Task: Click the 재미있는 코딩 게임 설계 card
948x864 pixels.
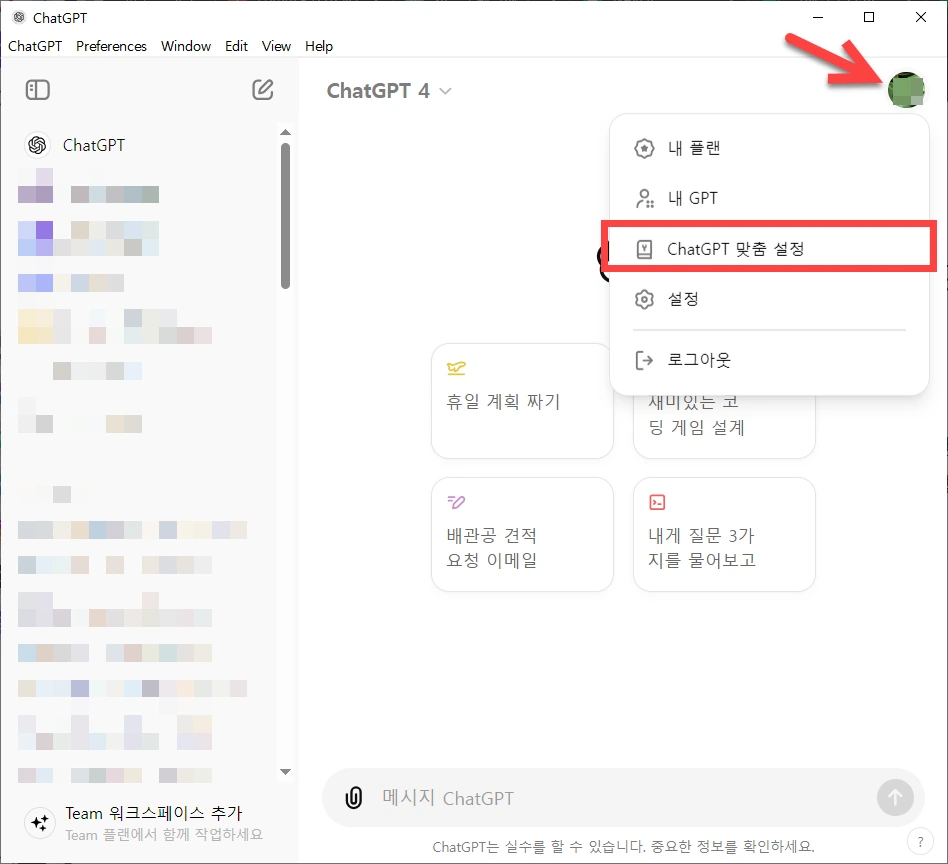Action: pos(724,426)
